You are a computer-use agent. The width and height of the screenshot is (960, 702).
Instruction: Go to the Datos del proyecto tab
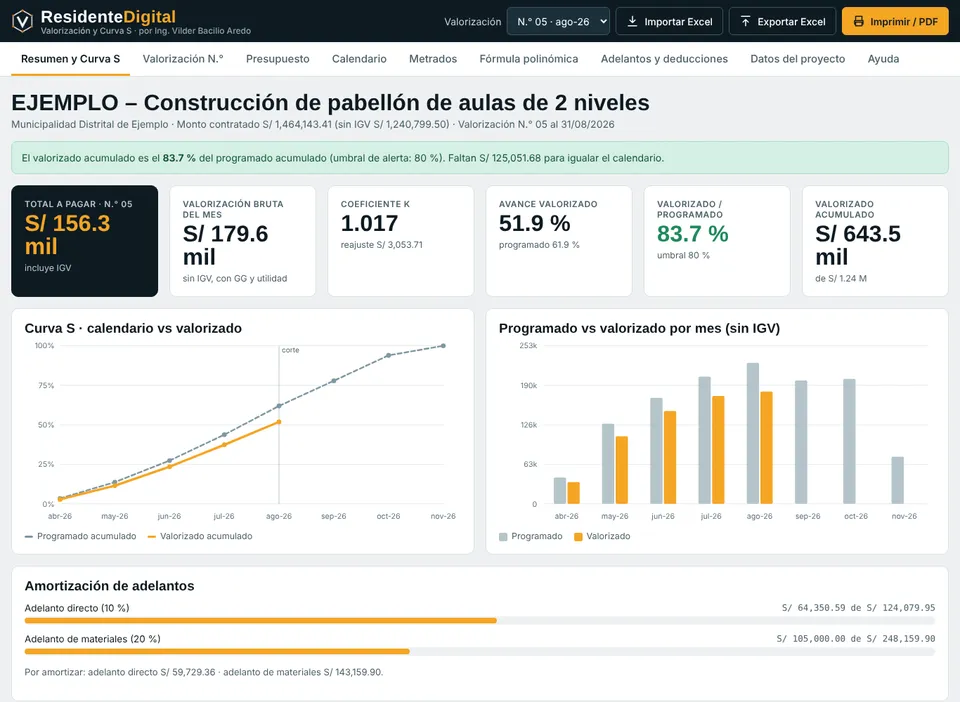[x=798, y=59]
